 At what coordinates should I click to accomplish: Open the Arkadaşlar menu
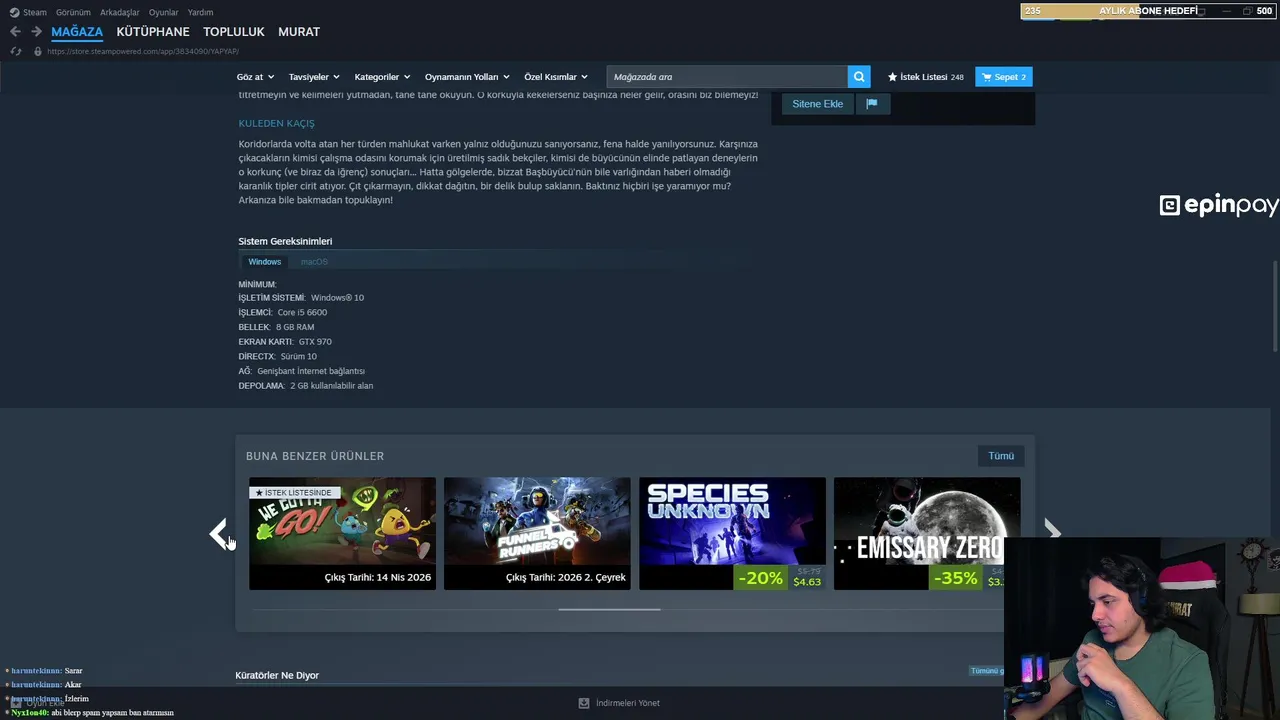(x=120, y=12)
